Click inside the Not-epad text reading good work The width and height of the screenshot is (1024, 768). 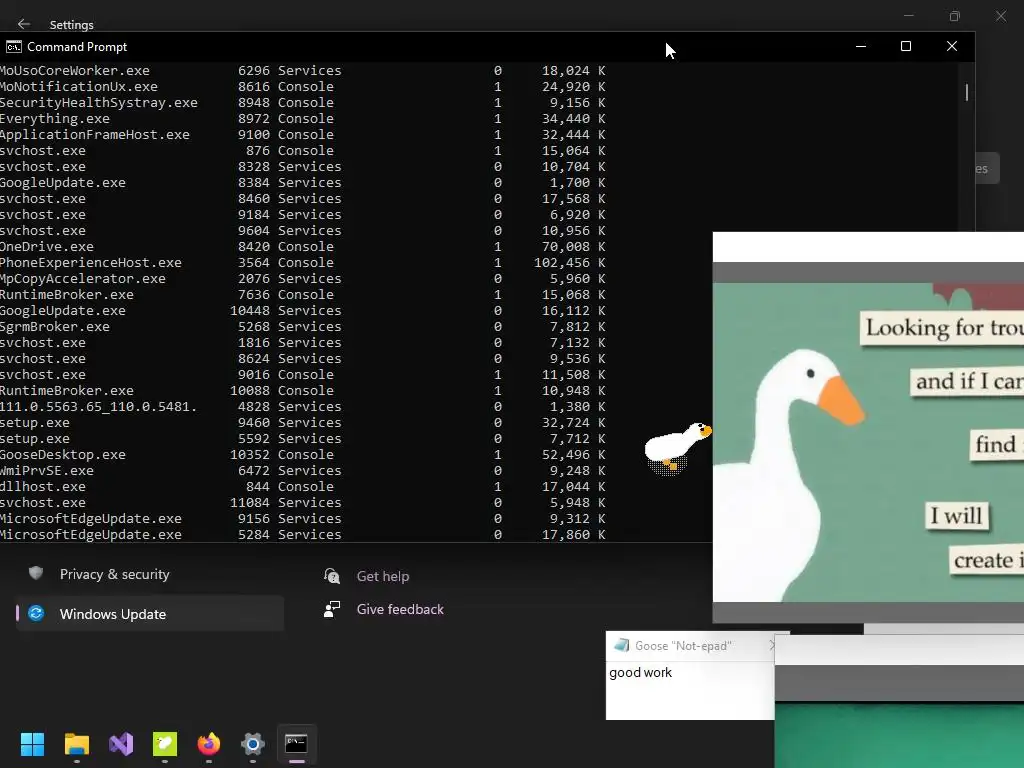[x=640, y=673]
